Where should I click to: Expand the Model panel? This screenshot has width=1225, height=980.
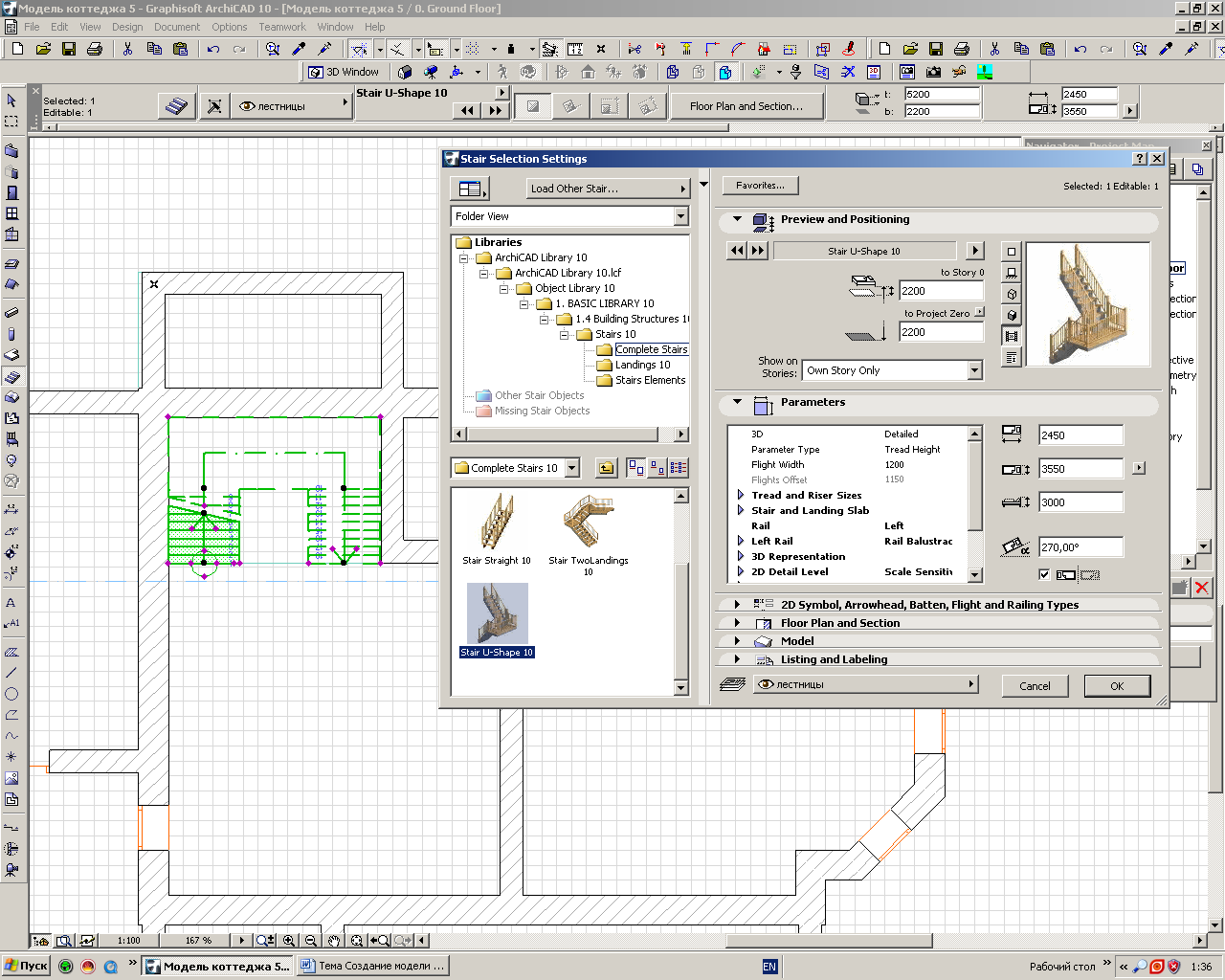tap(737, 641)
